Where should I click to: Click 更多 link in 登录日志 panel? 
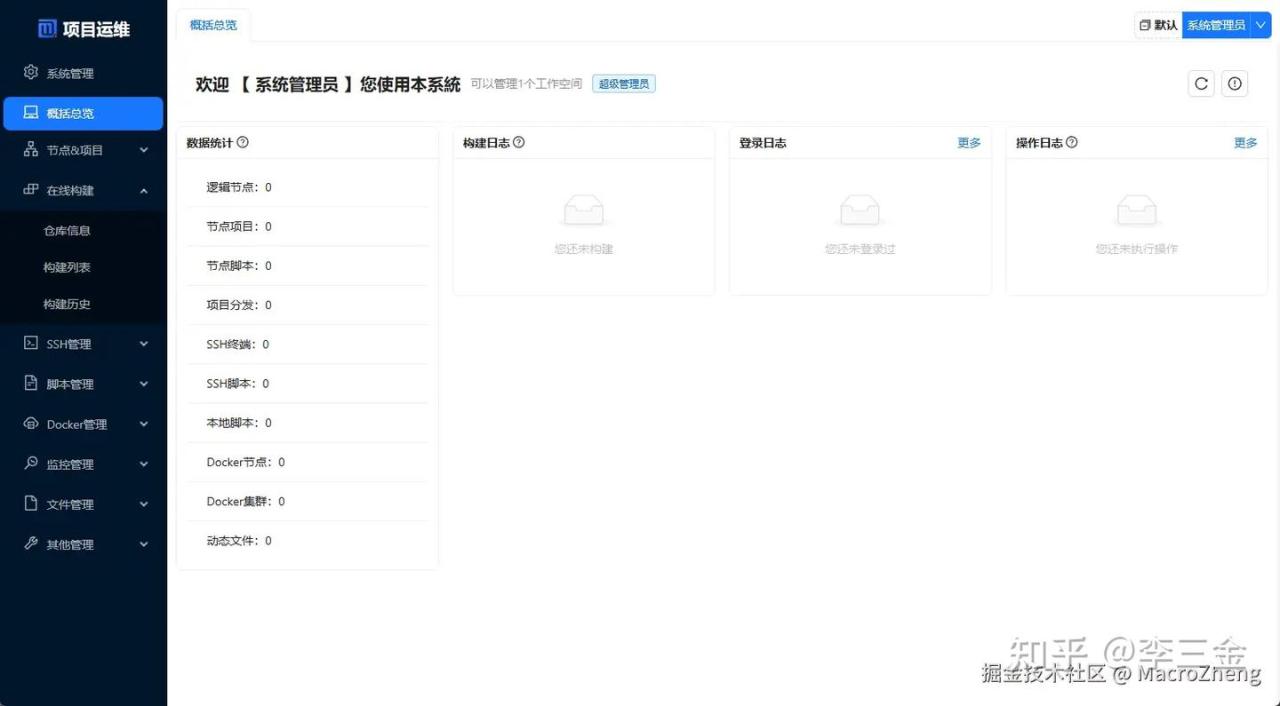click(x=969, y=143)
